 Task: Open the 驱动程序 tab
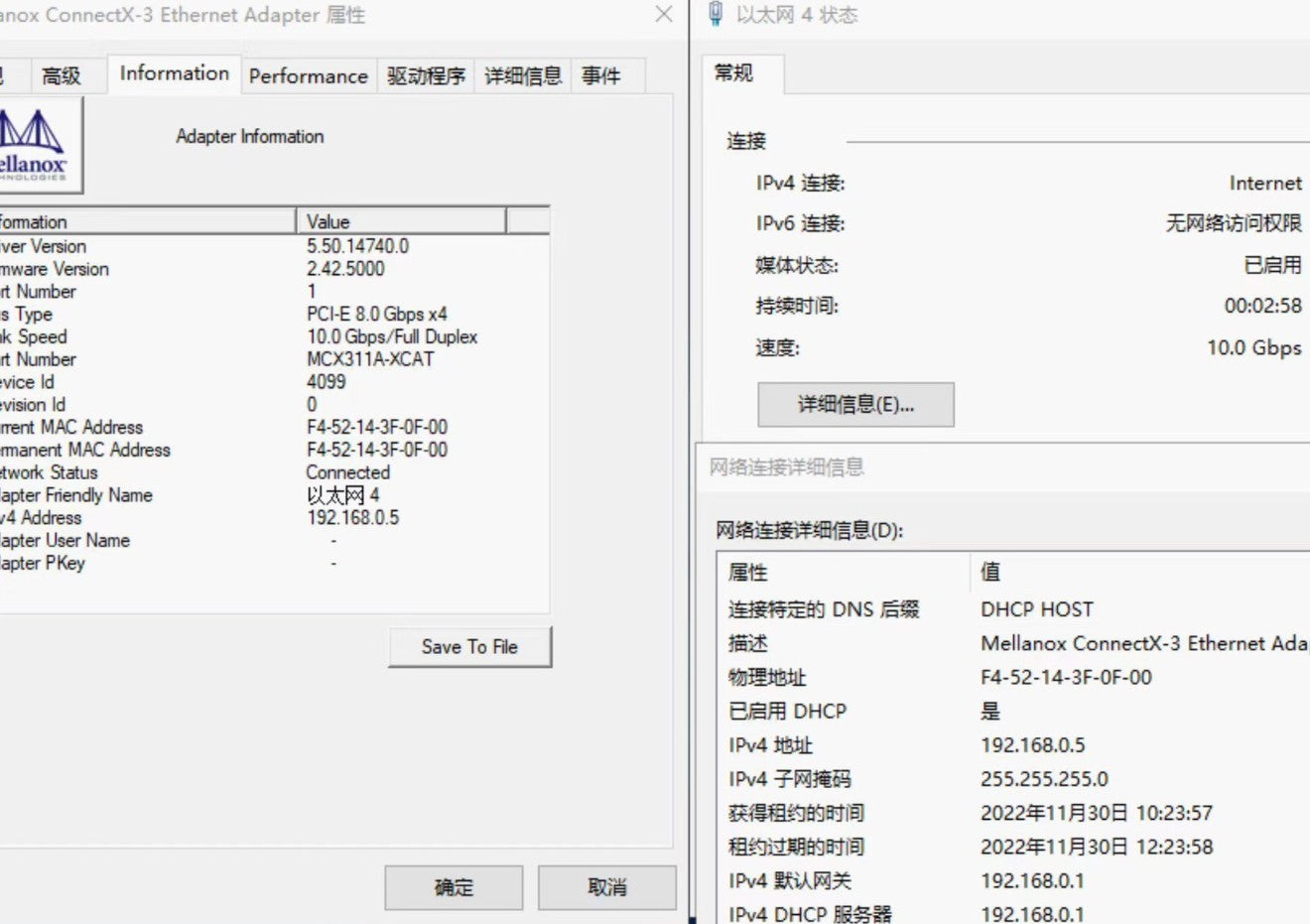[x=426, y=76]
